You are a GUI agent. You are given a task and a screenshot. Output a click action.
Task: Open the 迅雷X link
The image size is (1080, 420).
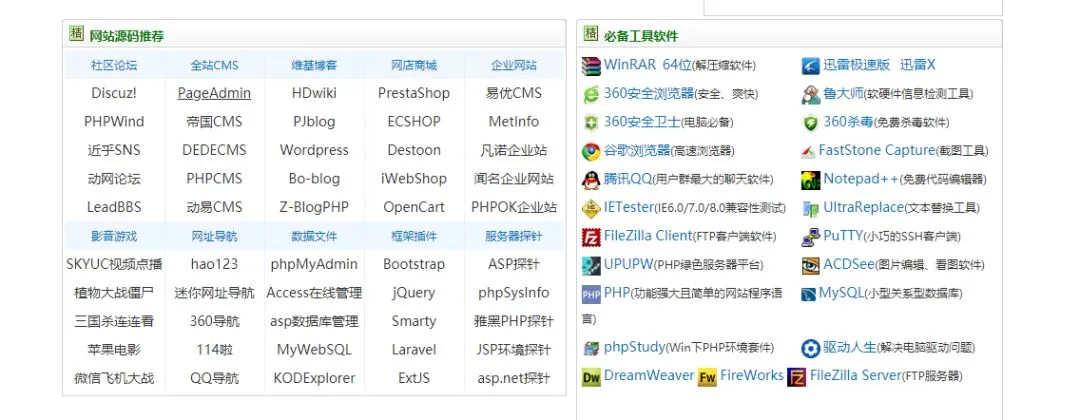(917, 65)
